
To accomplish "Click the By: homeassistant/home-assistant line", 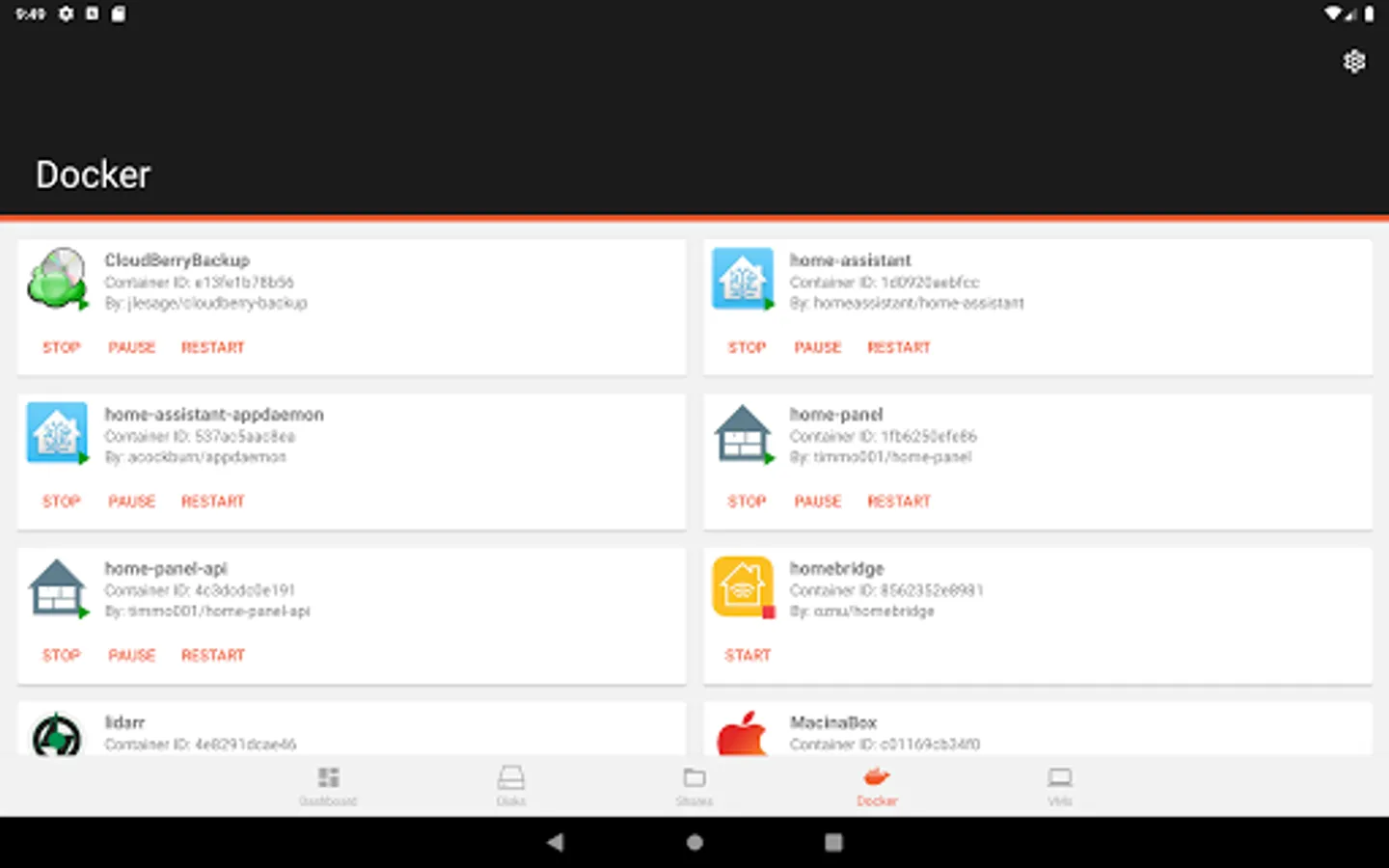I will (x=907, y=303).
